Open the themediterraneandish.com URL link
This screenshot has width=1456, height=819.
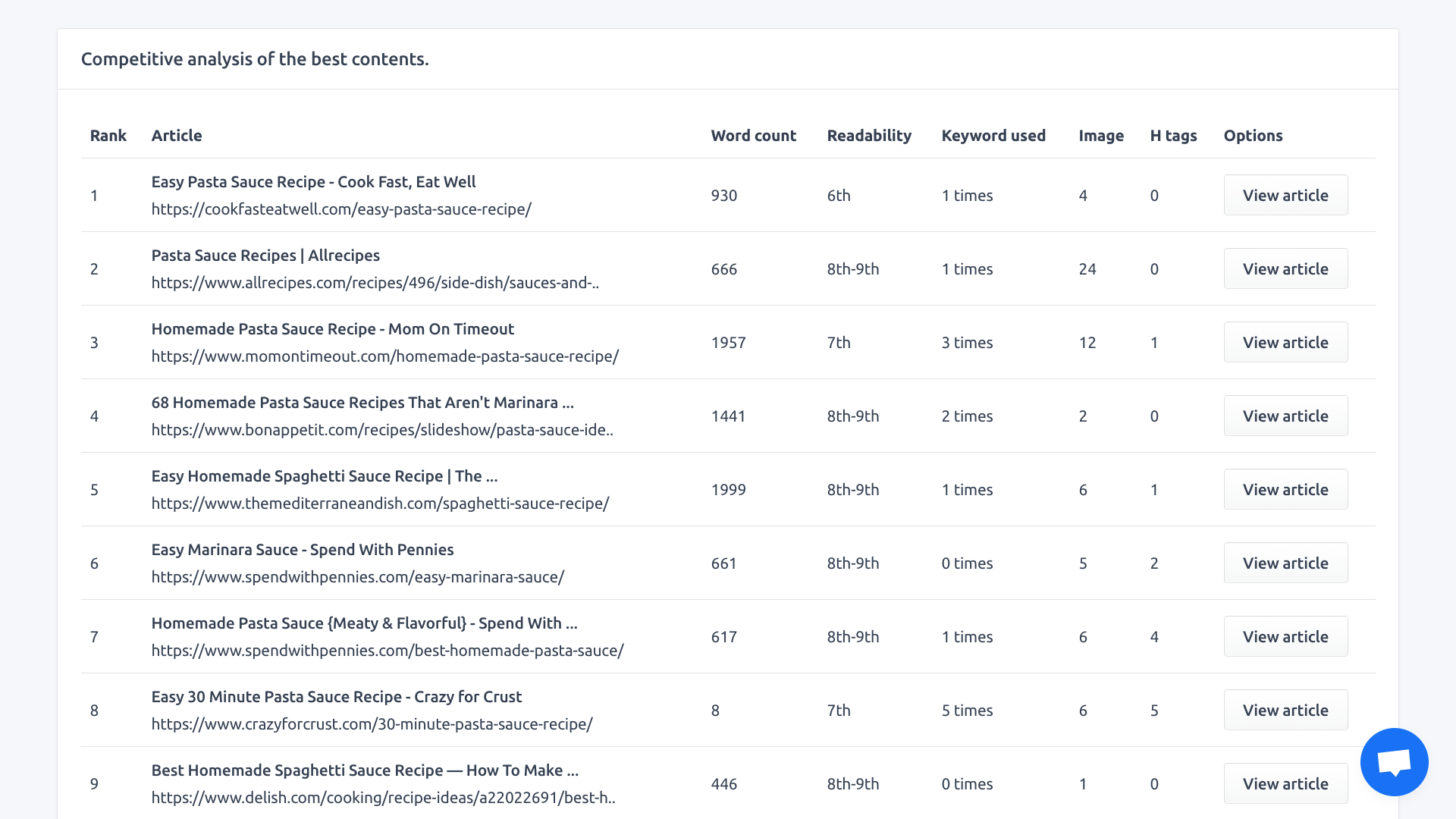(380, 504)
